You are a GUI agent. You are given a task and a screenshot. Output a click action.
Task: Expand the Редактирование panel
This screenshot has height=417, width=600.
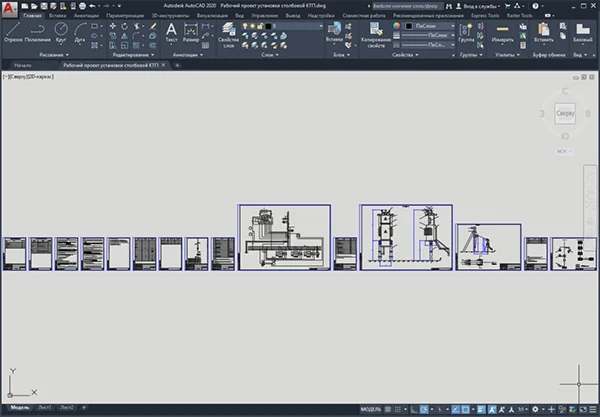(133, 55)
